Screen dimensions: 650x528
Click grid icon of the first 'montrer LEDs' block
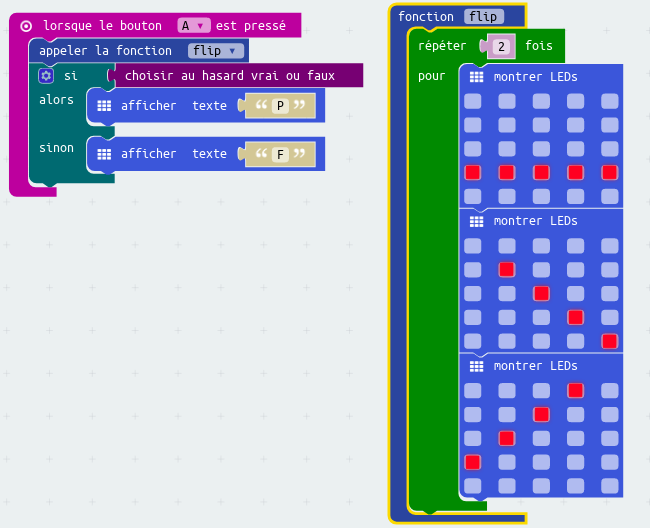[476, 77]
